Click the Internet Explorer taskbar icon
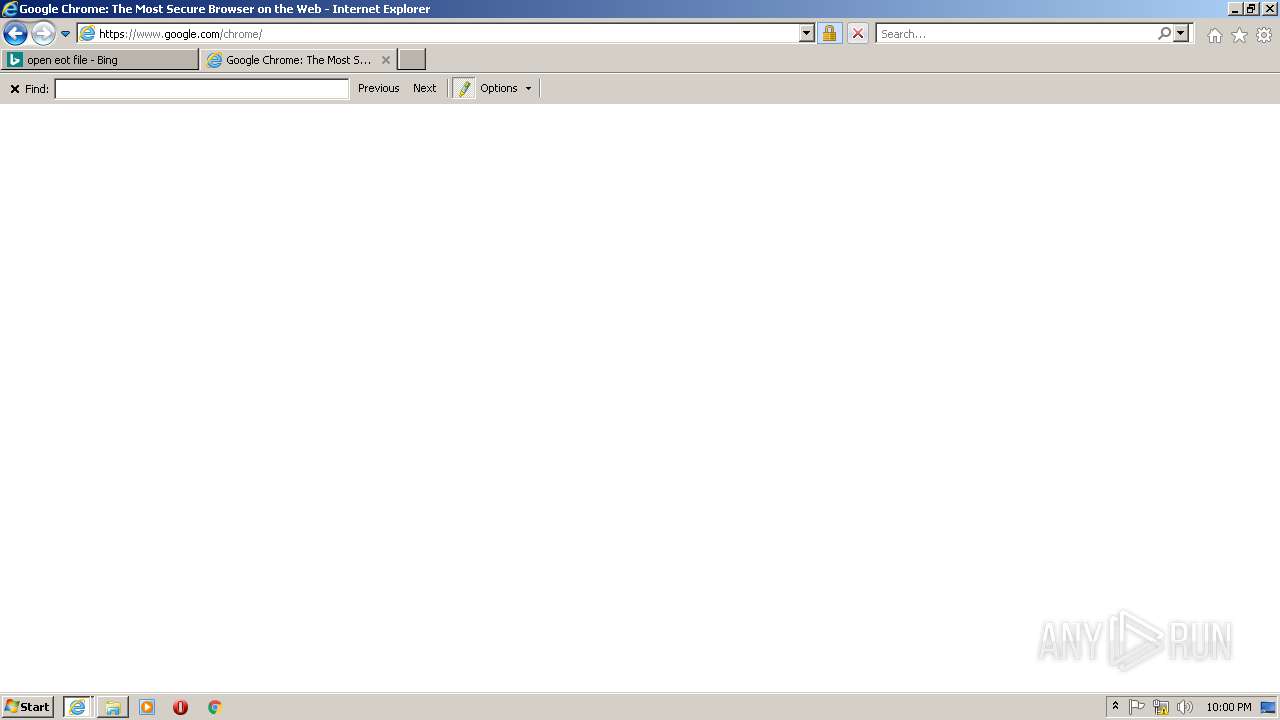 (x=77, y=707)
